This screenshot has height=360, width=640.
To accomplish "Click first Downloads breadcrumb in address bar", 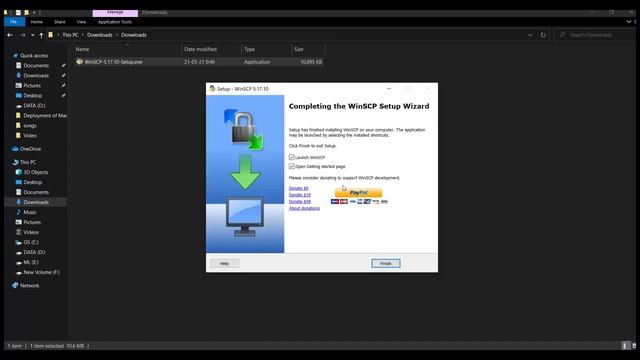I will point(100,35).
